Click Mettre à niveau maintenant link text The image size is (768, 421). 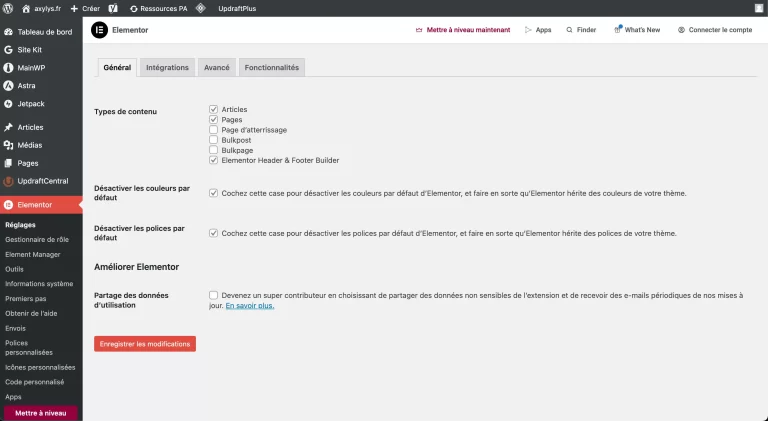(x=468, y=30)
